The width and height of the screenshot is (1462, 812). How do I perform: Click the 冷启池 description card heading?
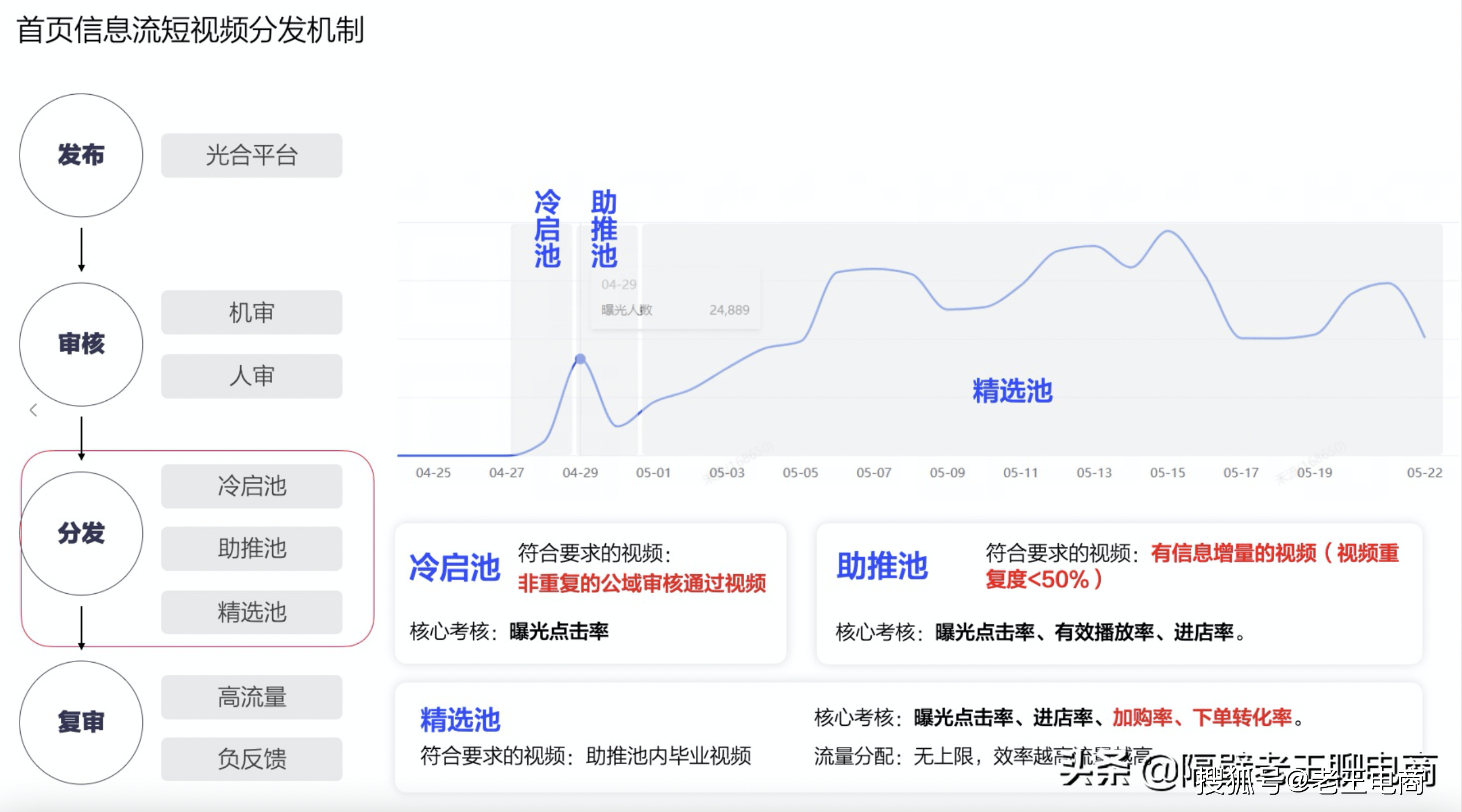(x=454, y=567)
